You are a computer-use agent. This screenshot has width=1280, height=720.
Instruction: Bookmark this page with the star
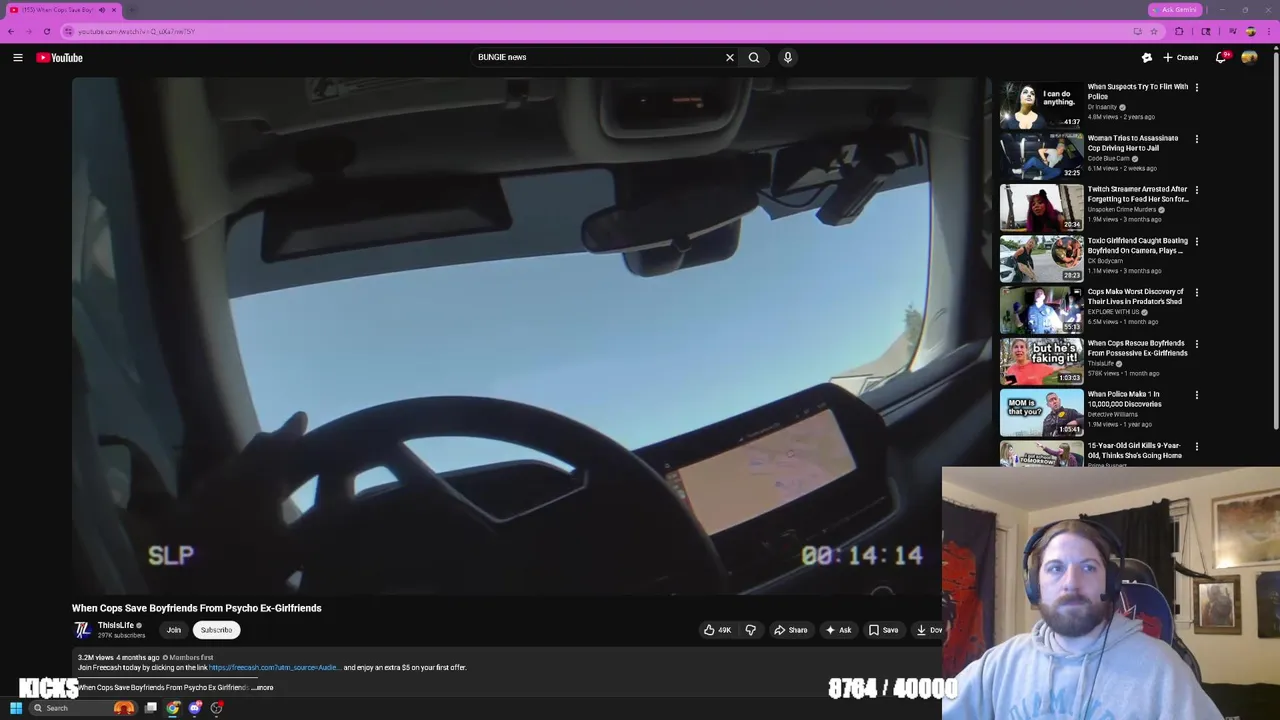tap(1154, 31)
